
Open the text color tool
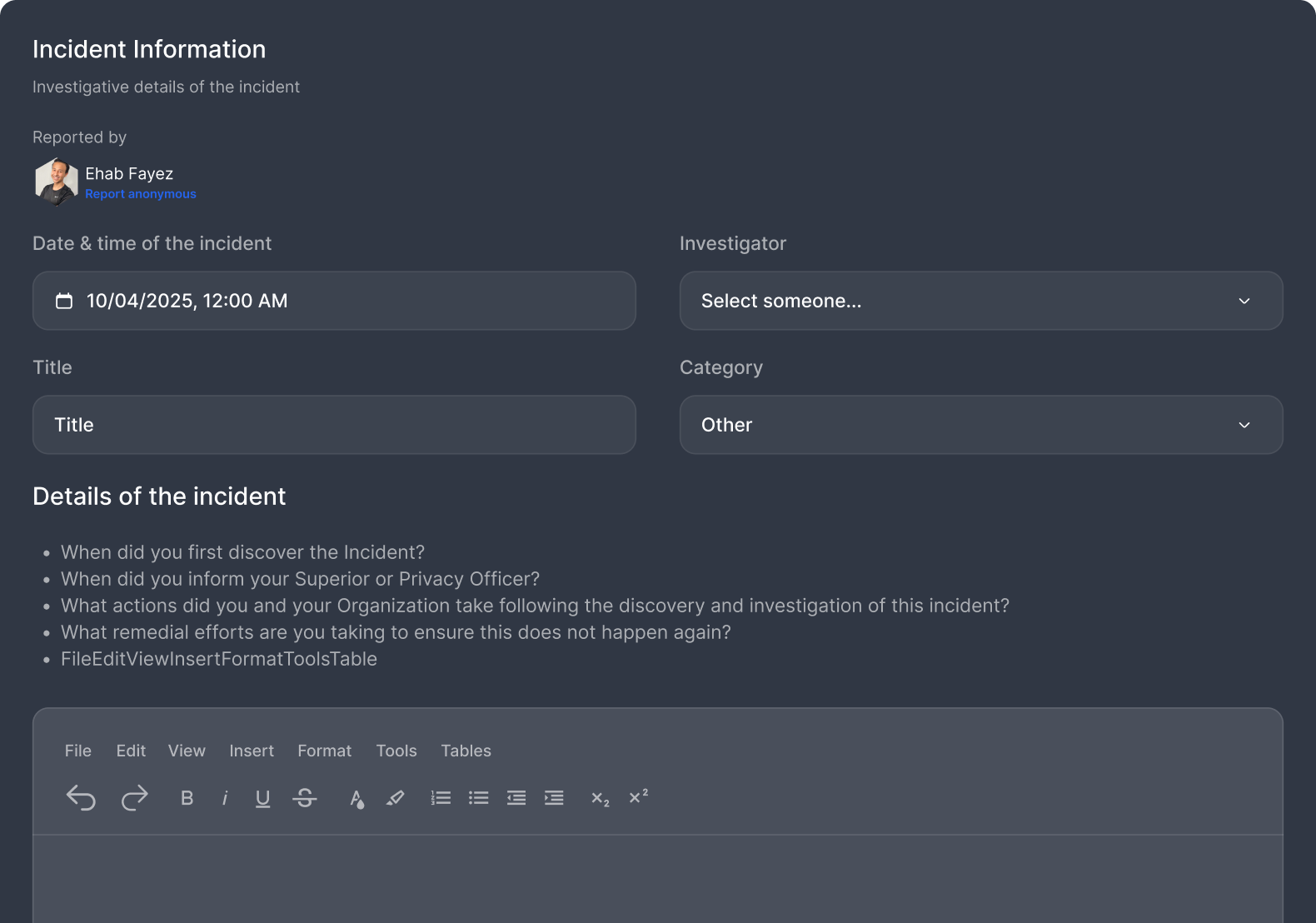(356, 799)
